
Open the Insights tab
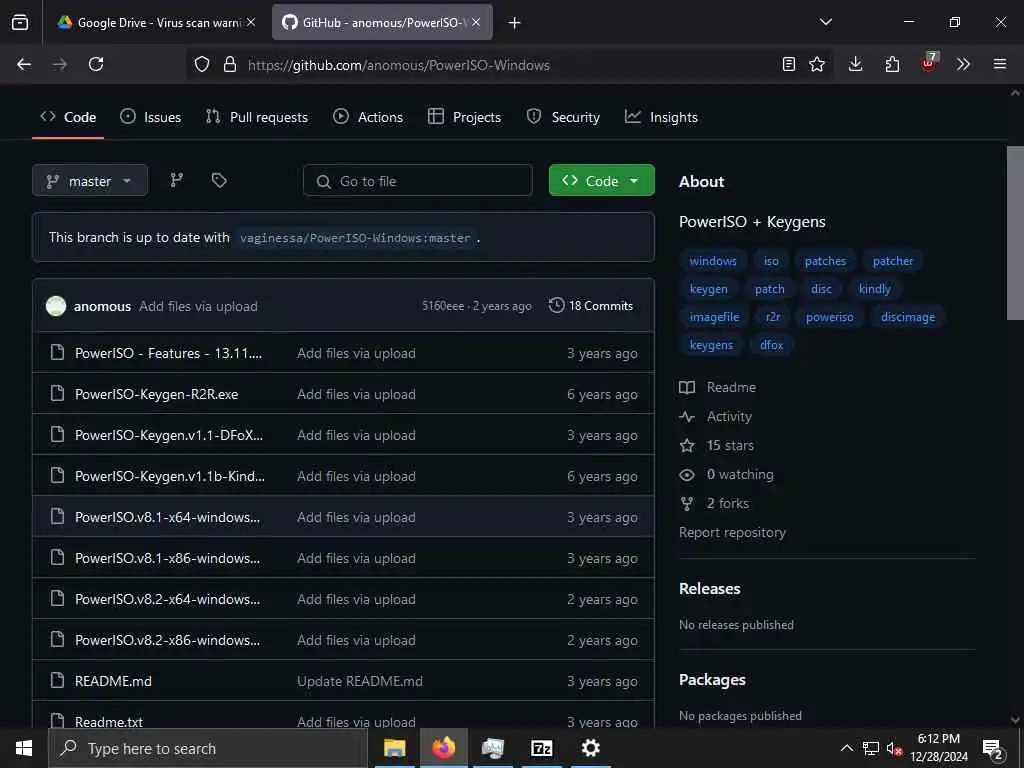coord(662,118)
